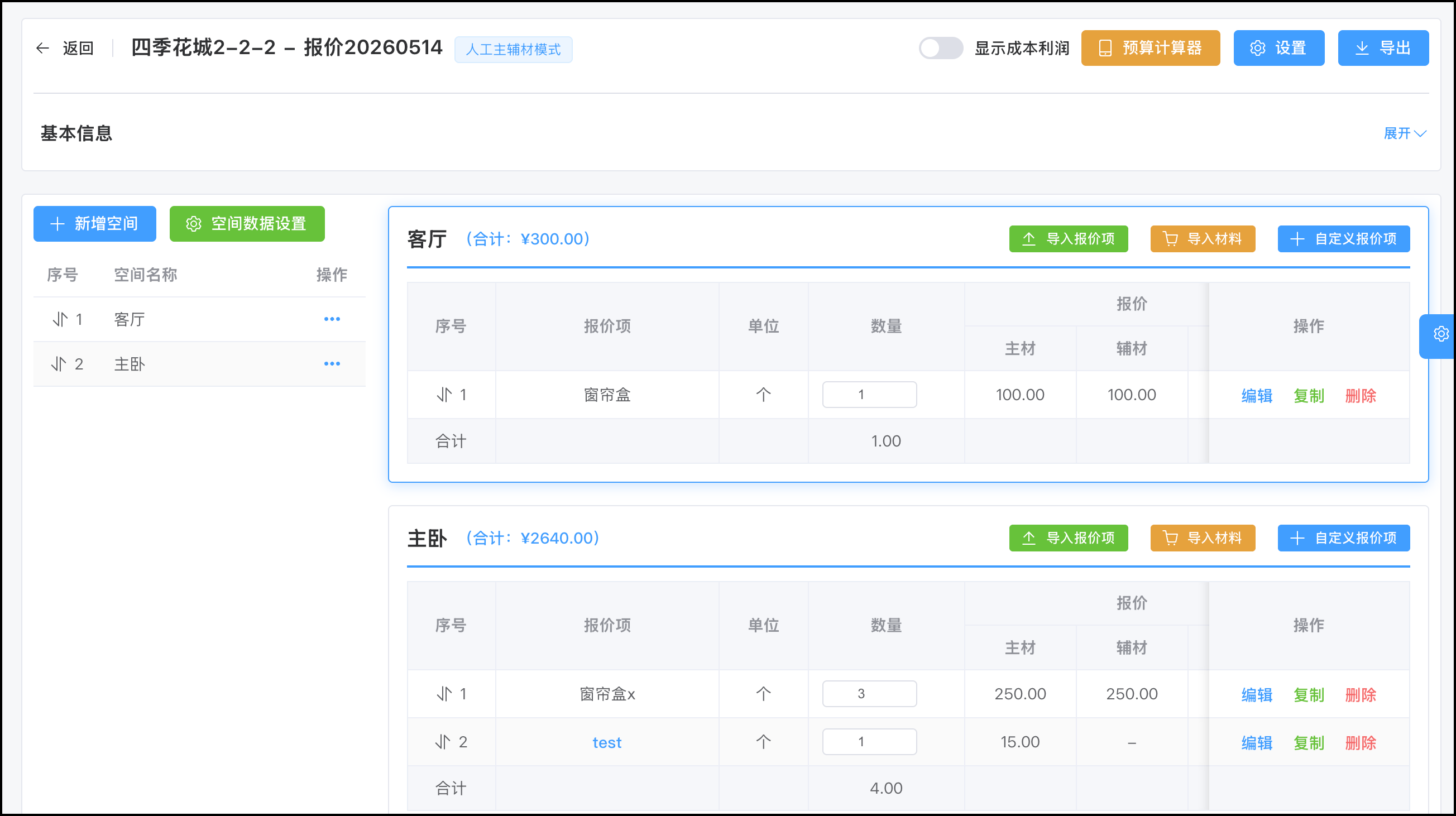The image size is (1456, 816).
Task: Click the sort handle icon for 窗帘盒 row
Action: point(444,395)
